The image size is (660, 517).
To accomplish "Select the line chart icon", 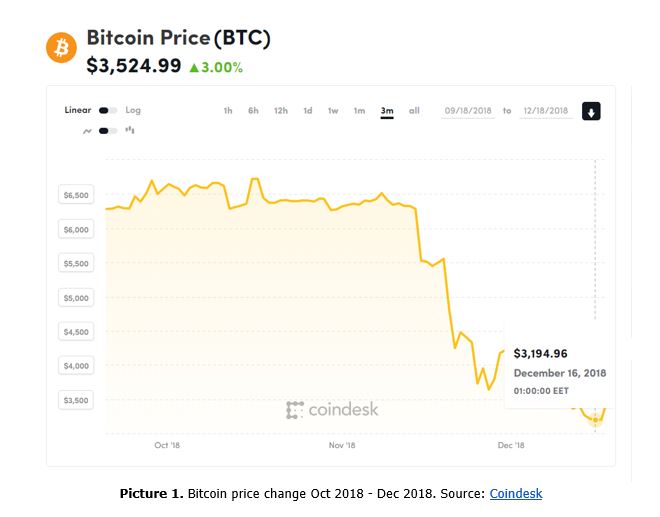I will pyautogui.click(x=87, y=131).
